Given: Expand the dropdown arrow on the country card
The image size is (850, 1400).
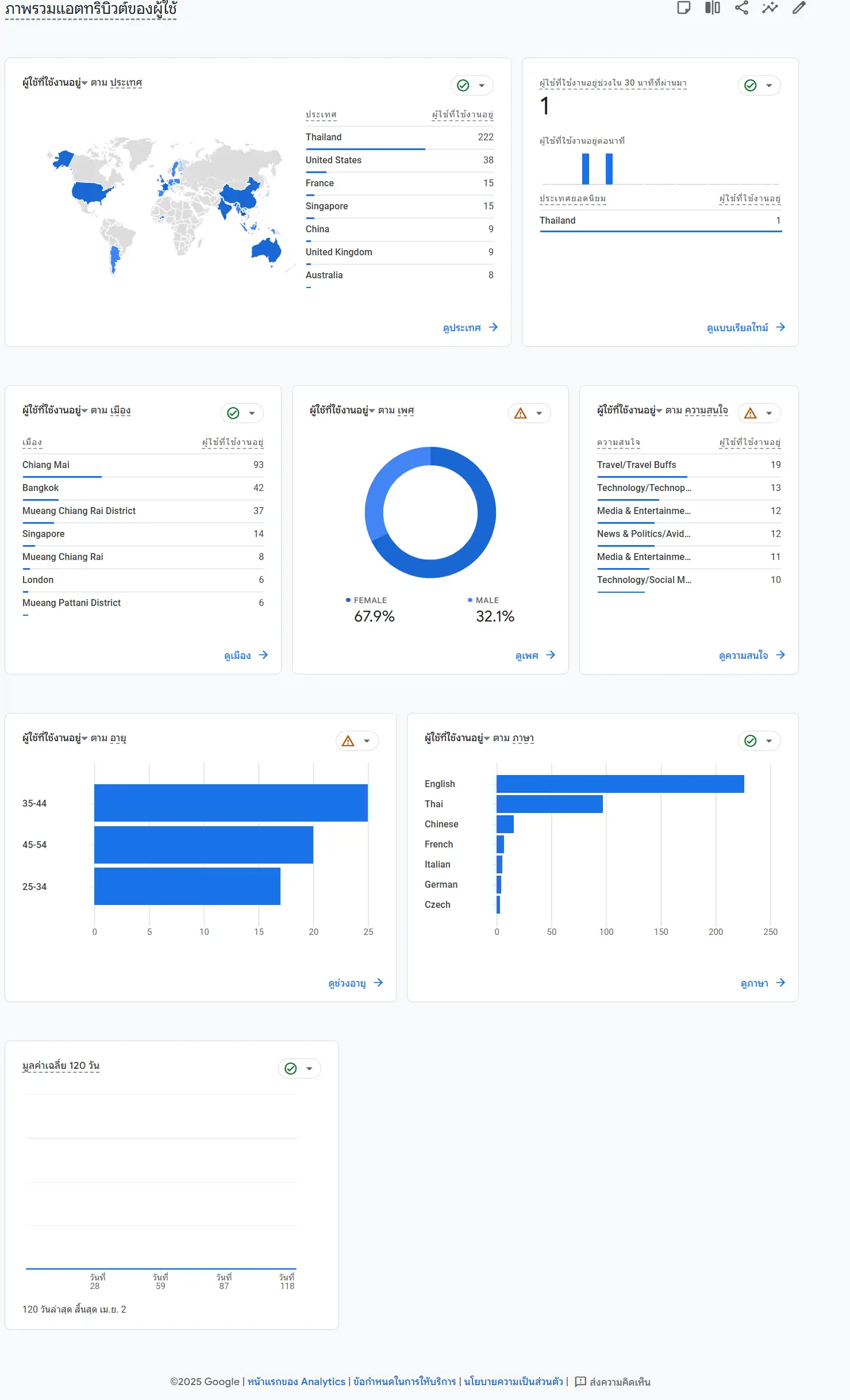Looking at the screenshot, I should coord(482,86).
